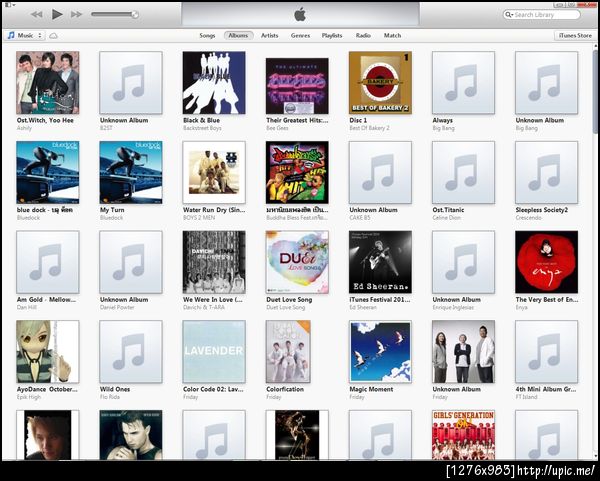Viewport: 600px width, 481px height.
Task: Open the Duet Love Song album cover
Action: click(x=297, y=262)
